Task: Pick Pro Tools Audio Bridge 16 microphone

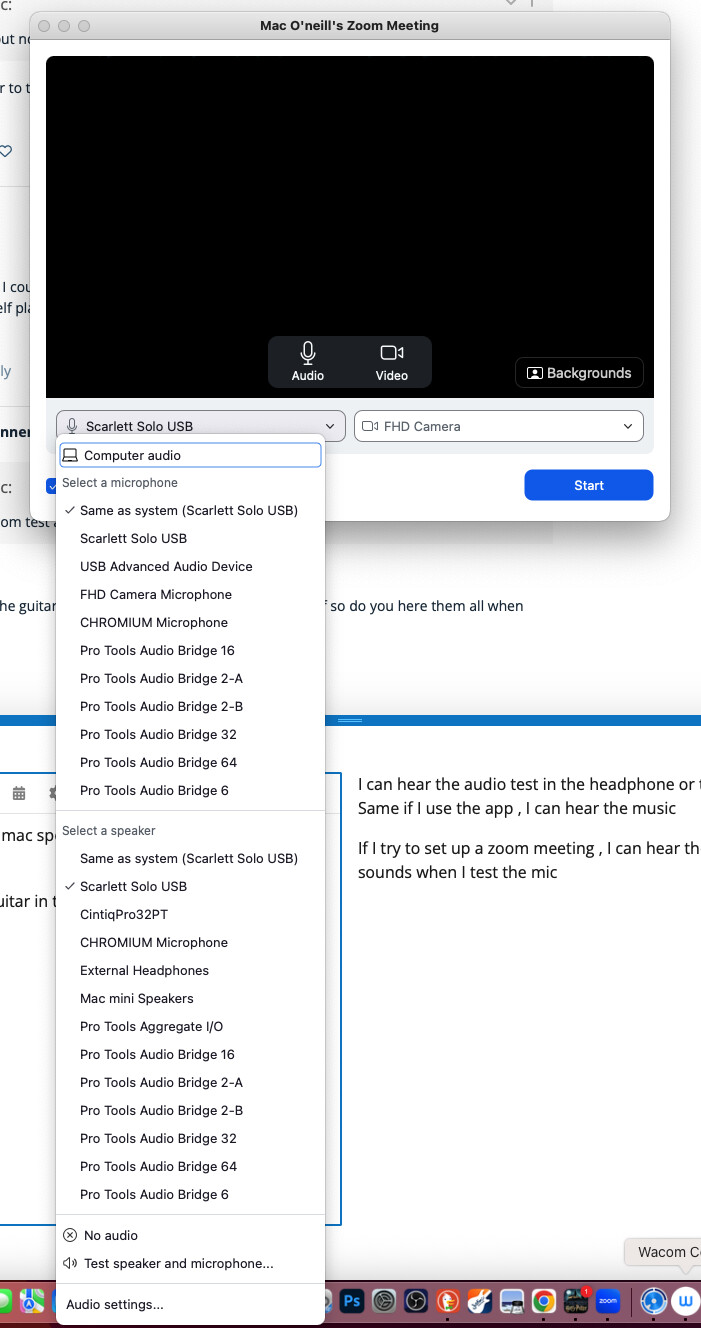Action: pos(190,650)
